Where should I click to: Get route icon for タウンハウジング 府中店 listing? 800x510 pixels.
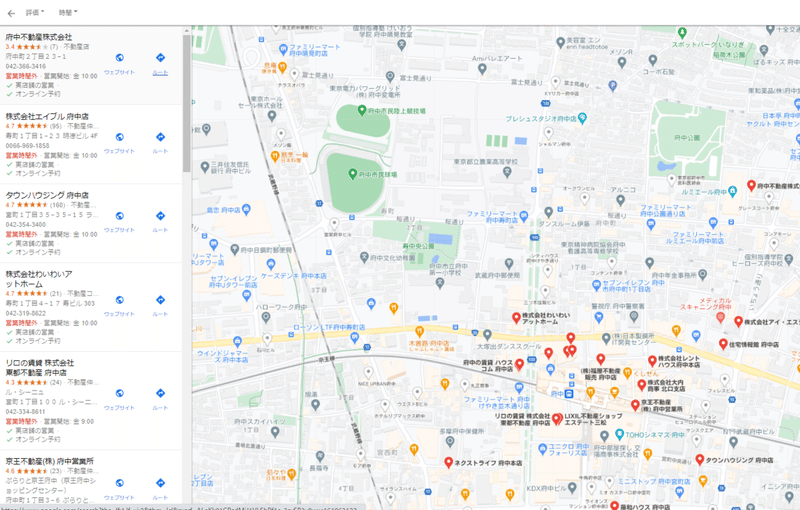pos(160,216)
